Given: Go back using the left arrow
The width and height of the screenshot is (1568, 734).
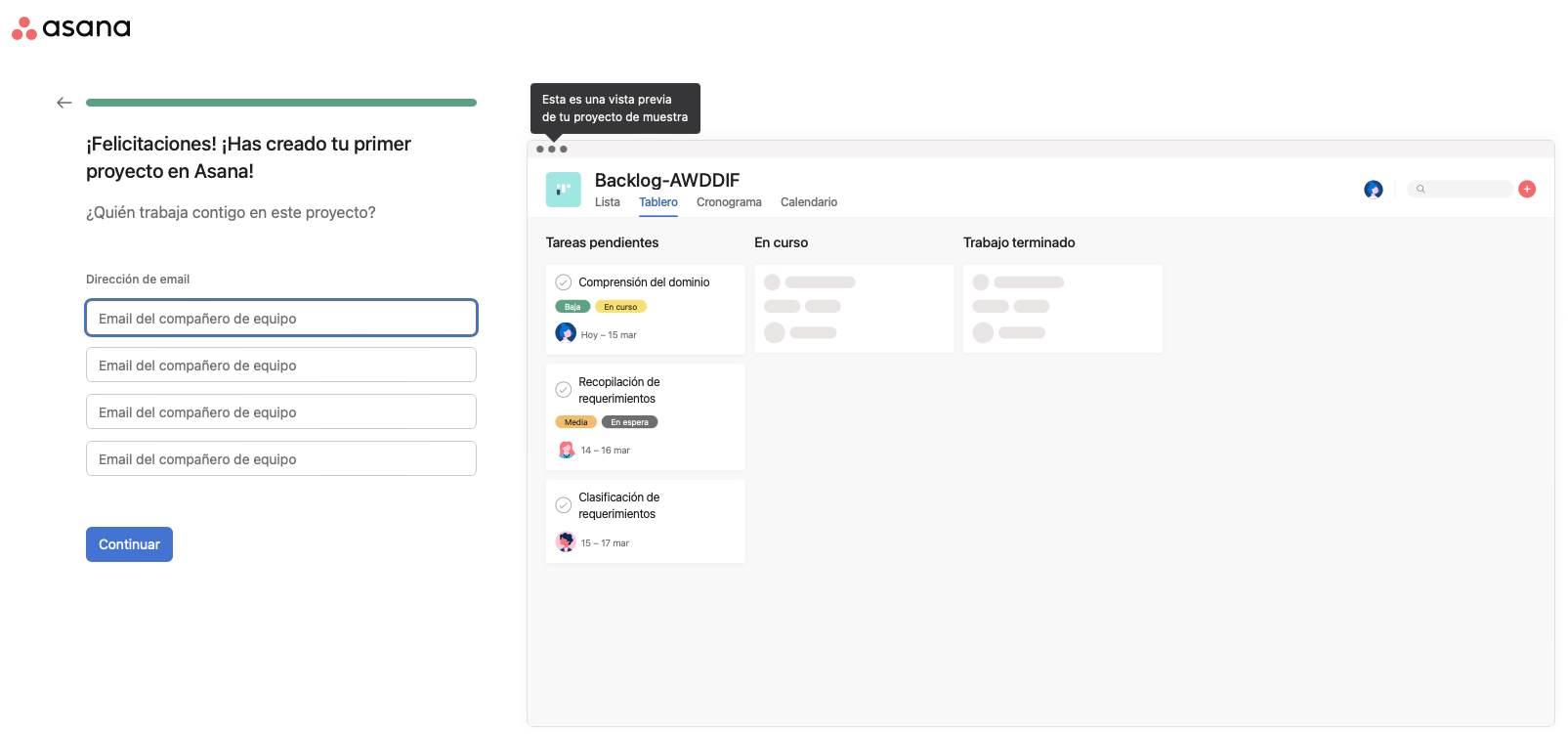Looking at the screenshot, I should coord(64,103).
